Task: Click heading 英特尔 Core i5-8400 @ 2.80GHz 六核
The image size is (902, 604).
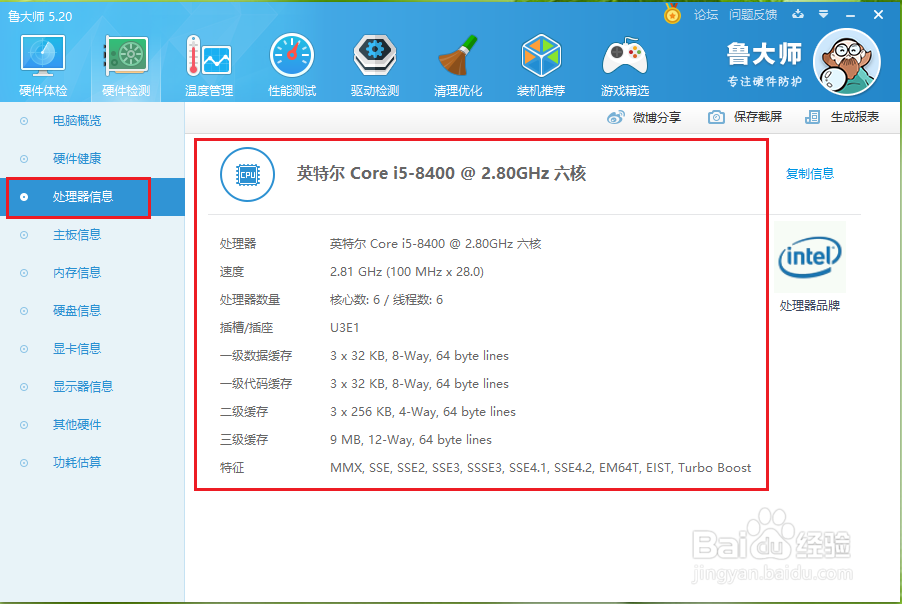Action: tap(441, 173)
